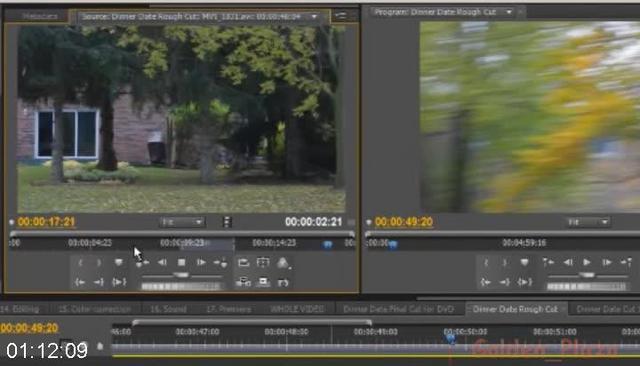This screenshot has width=640, height=366.
Task: Step forward one frame in Source monitor
Action: point(201,262)
